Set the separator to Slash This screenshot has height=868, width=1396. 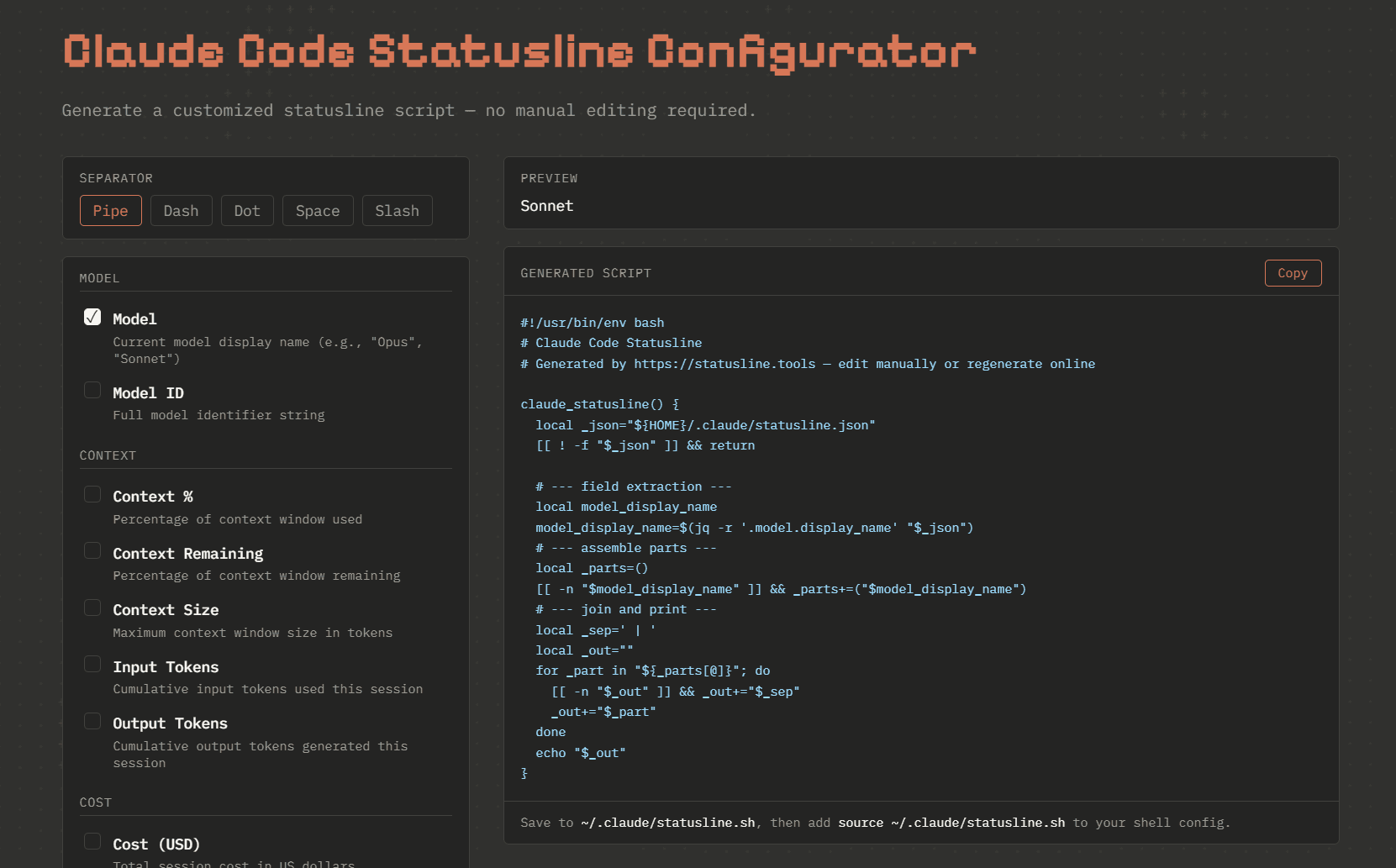[x=398, y=211]
